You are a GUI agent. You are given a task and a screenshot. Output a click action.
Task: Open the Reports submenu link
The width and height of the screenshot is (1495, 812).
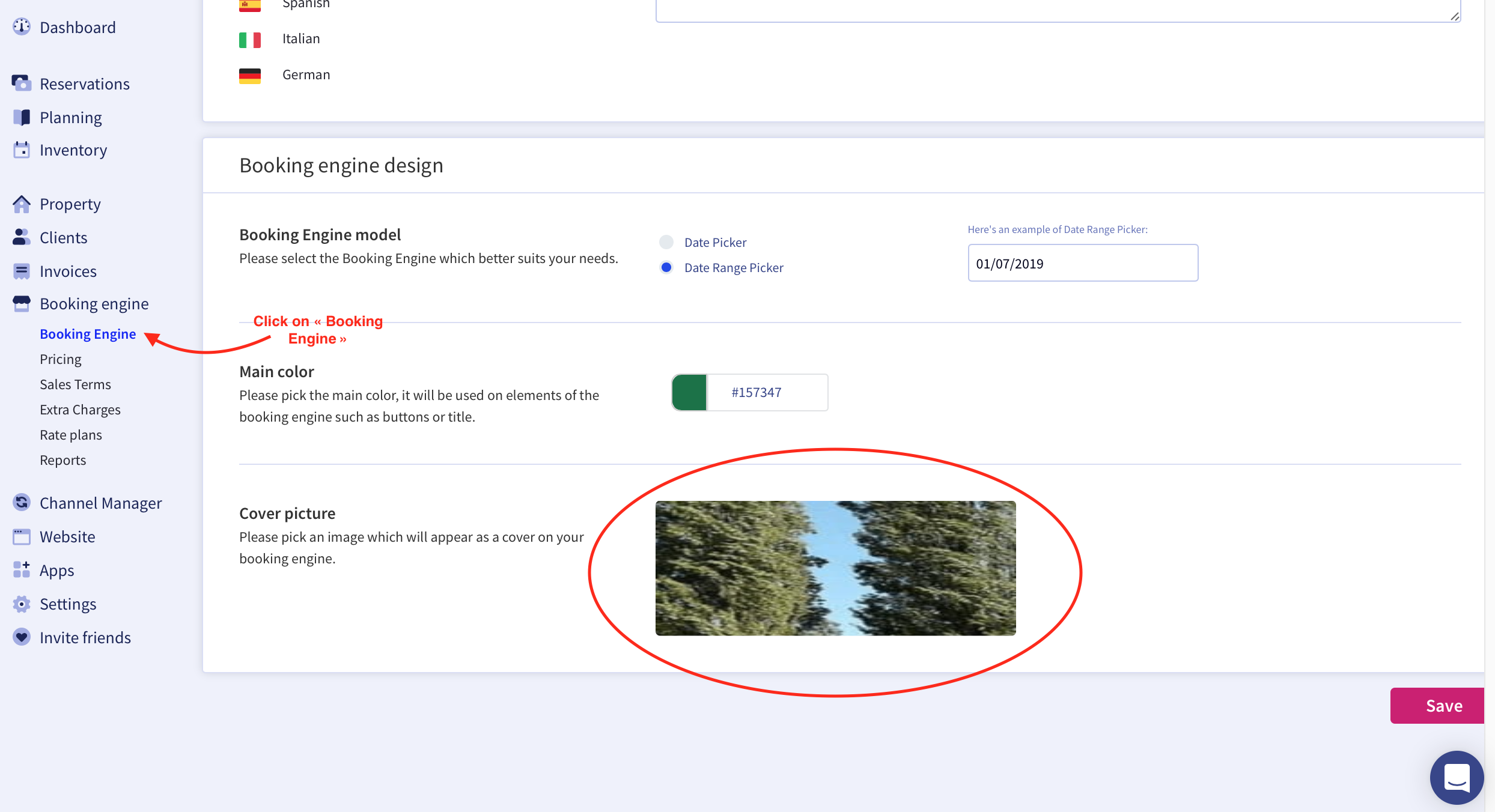[63, 460]
